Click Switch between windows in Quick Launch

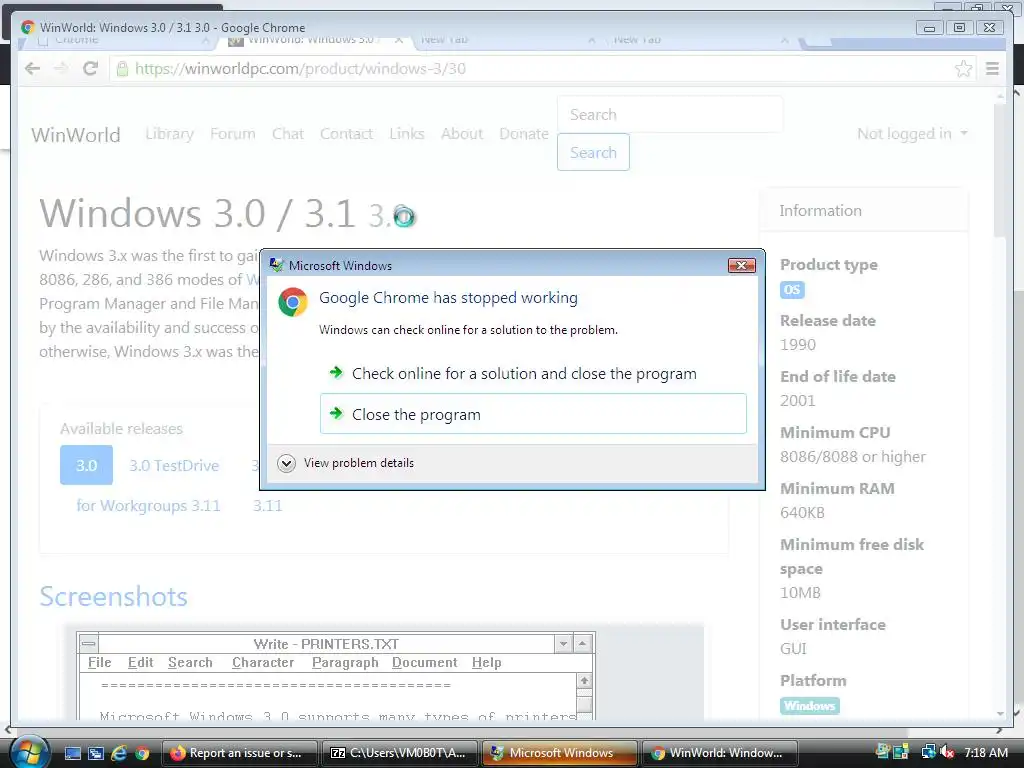tap(95, 753)
